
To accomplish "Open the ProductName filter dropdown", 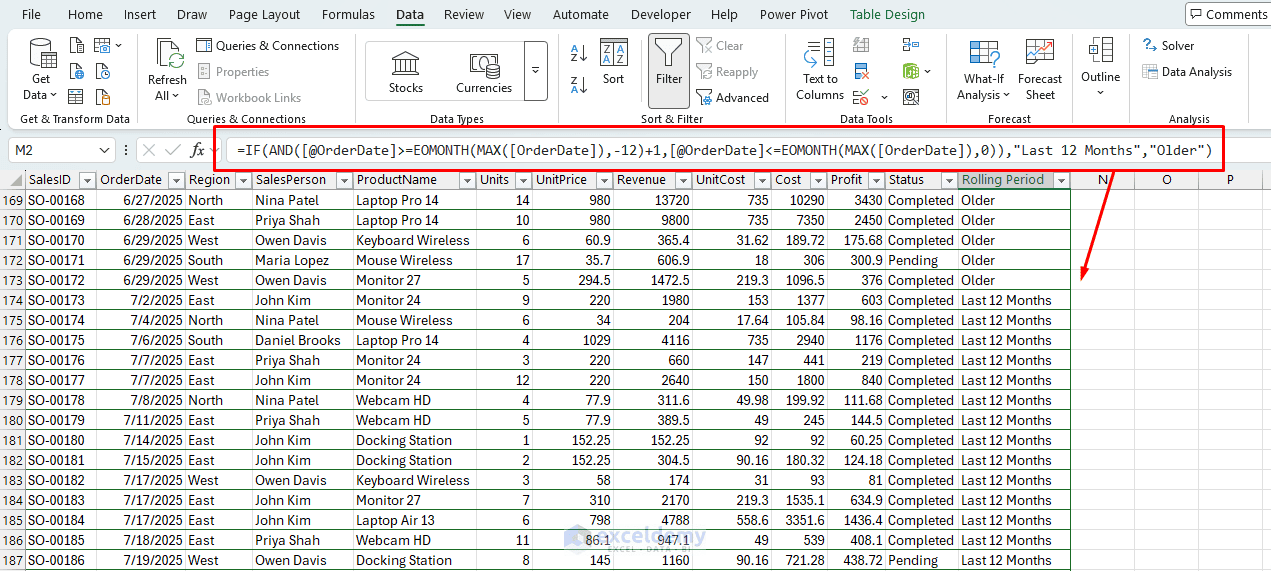I will click(x=466, y=180).
